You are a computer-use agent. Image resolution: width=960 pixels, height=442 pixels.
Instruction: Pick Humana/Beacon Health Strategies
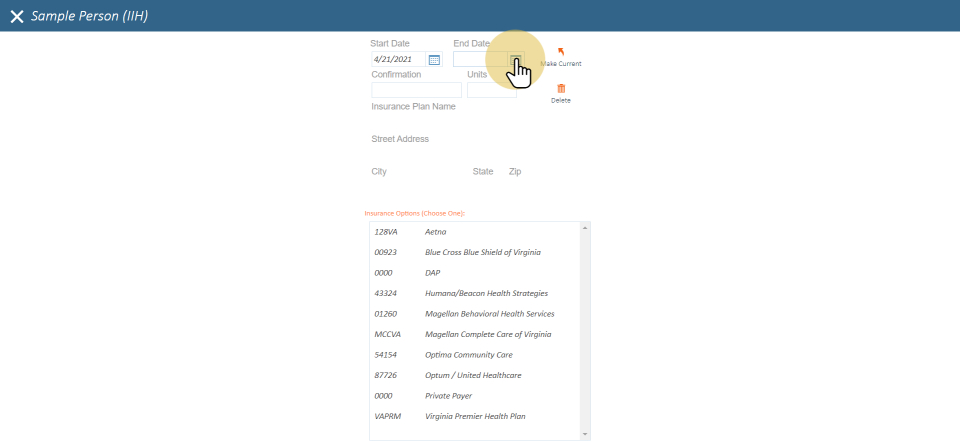pos(486,293)
